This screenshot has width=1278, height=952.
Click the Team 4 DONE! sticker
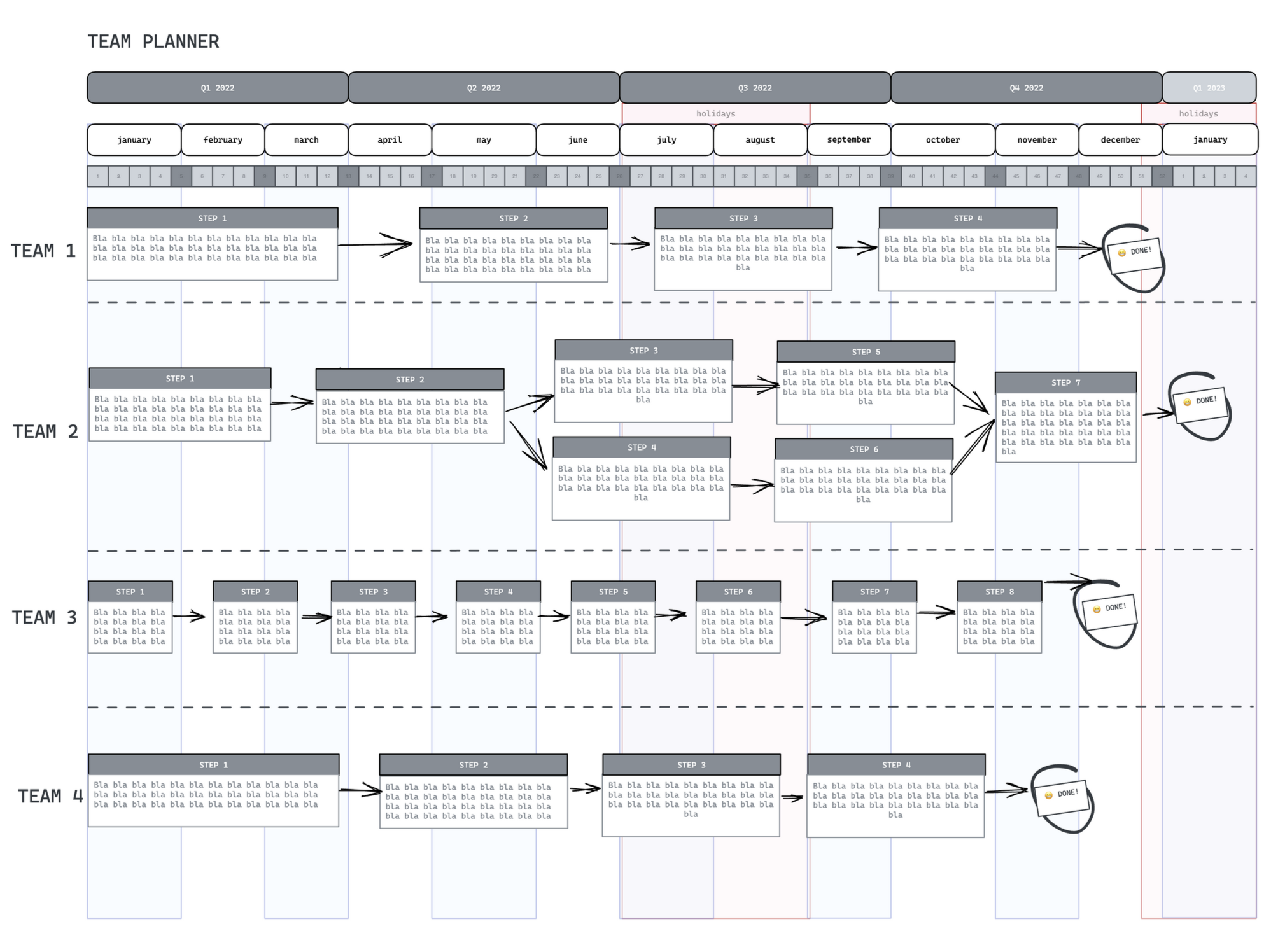click(x=1062, y=799)
